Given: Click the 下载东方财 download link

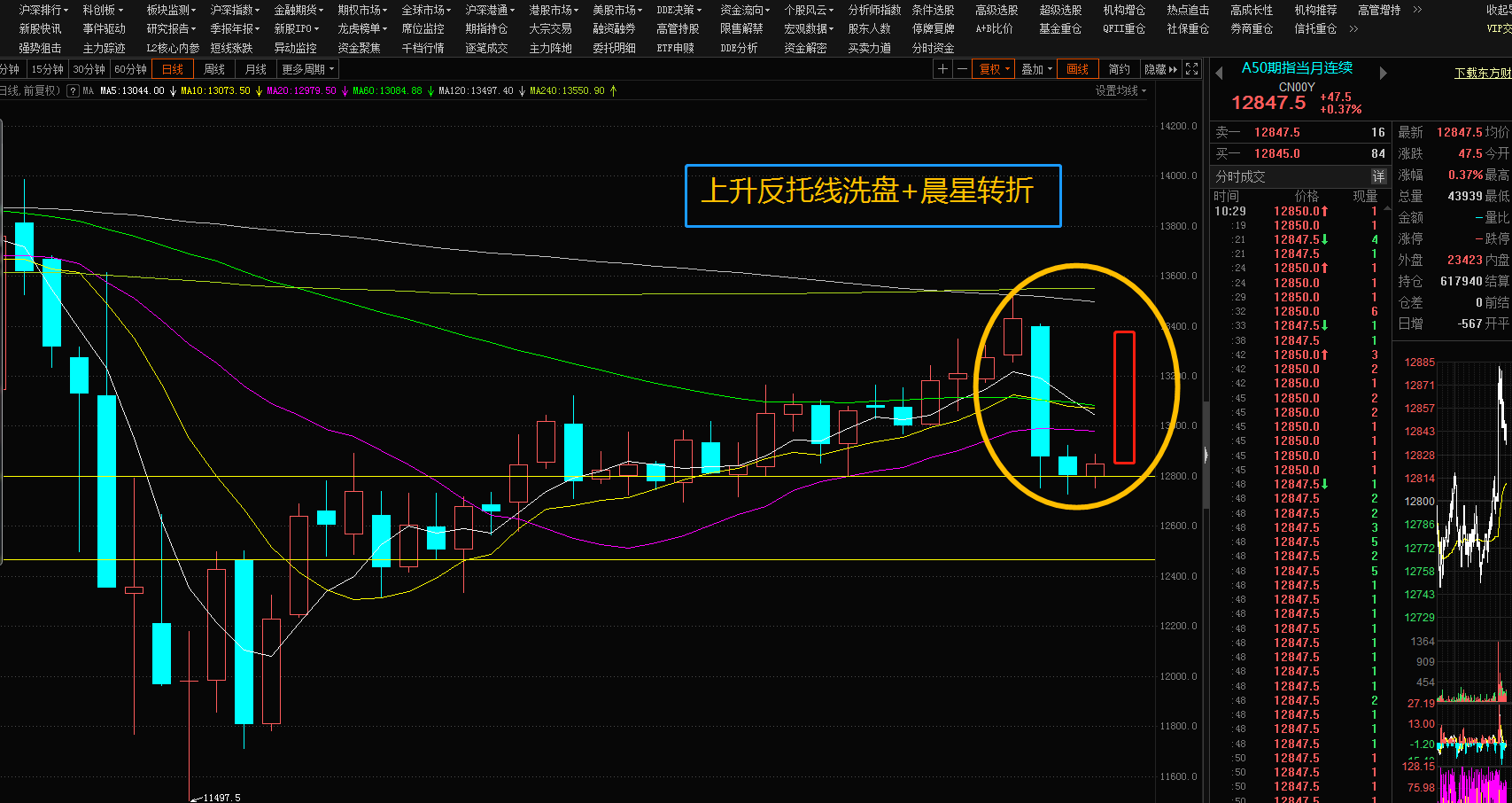Looking at the screenshot, I should click(x=1483, y=74).
